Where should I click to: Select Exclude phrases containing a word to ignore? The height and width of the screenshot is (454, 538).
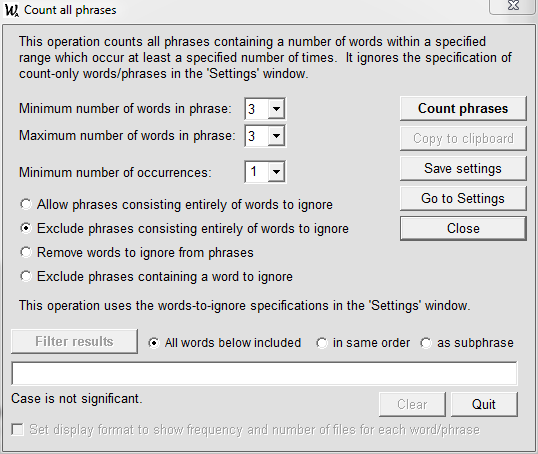(x=26, y=276)
